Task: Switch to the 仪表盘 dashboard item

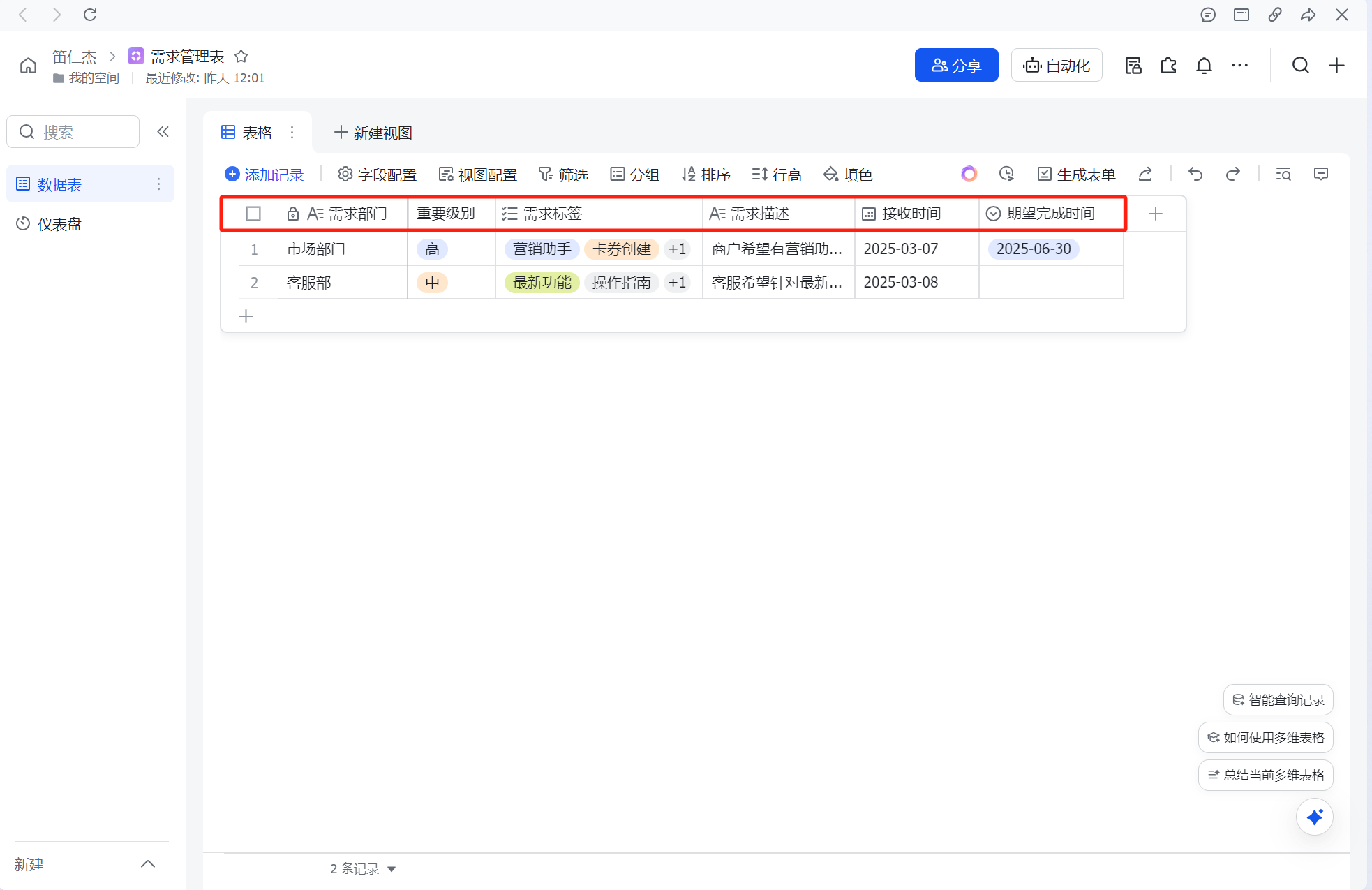Action: (x=59, y=224)
